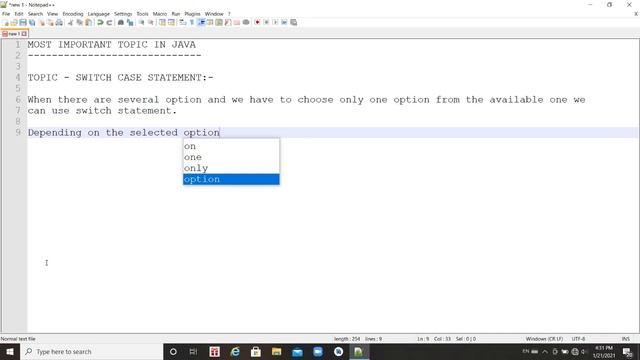This screenshot has height=360, width=640.
Task: Click the Copy toolbar icon
Action: point(80,22)
